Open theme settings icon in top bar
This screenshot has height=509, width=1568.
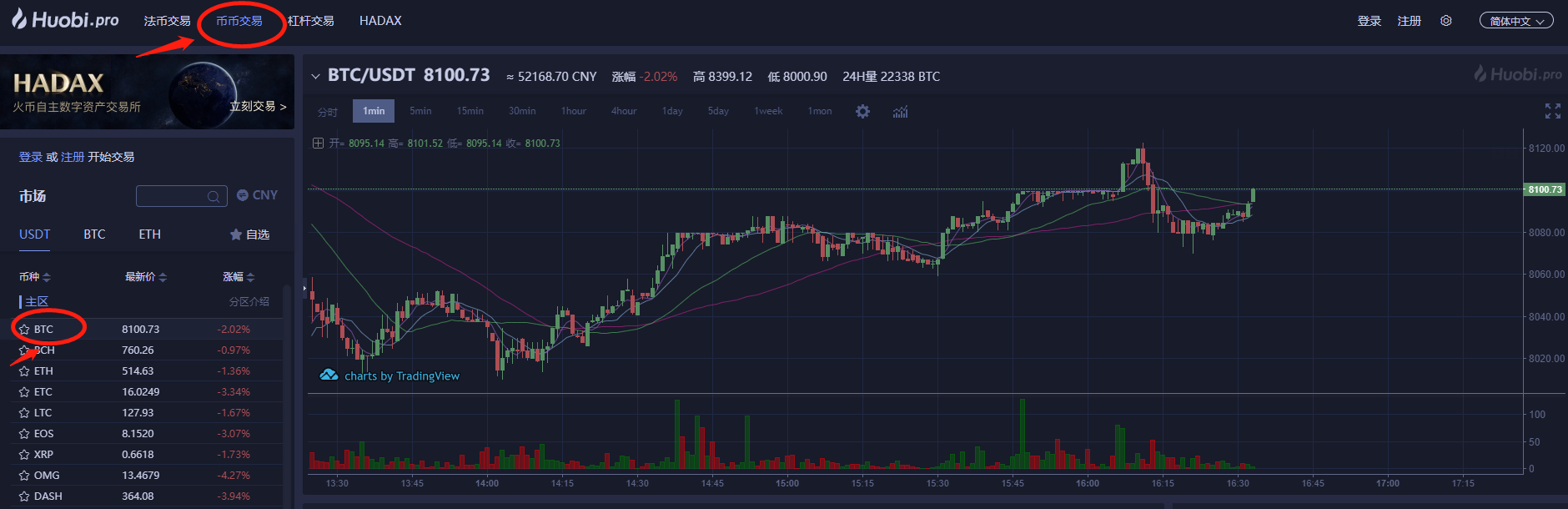[x=1446, y=21]
